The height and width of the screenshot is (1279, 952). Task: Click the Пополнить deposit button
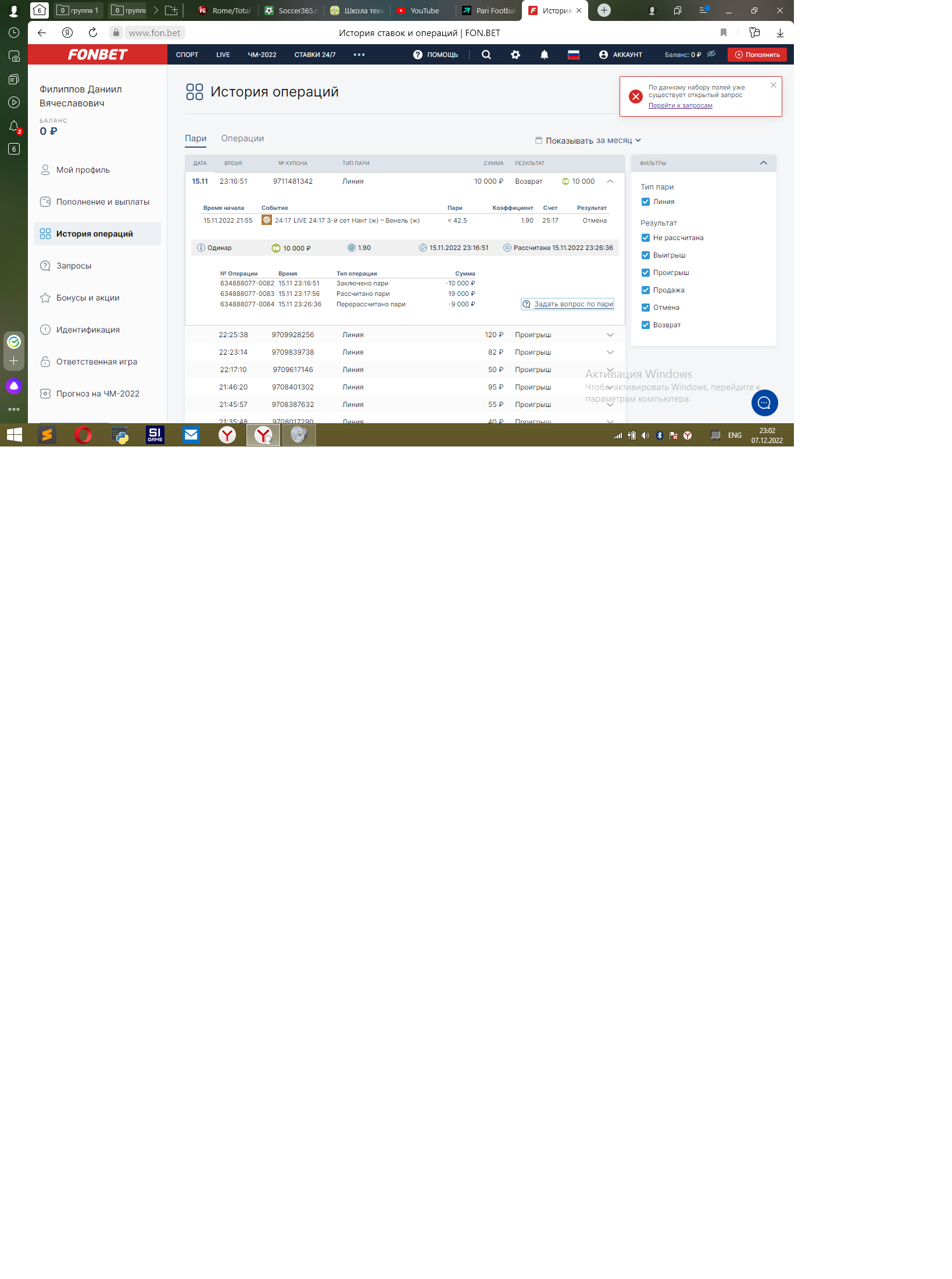(757, 55)
